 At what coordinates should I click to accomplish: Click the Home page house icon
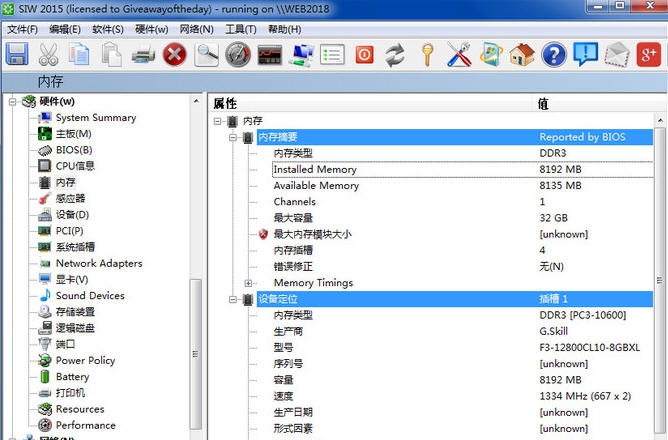[x=522, y=55]
